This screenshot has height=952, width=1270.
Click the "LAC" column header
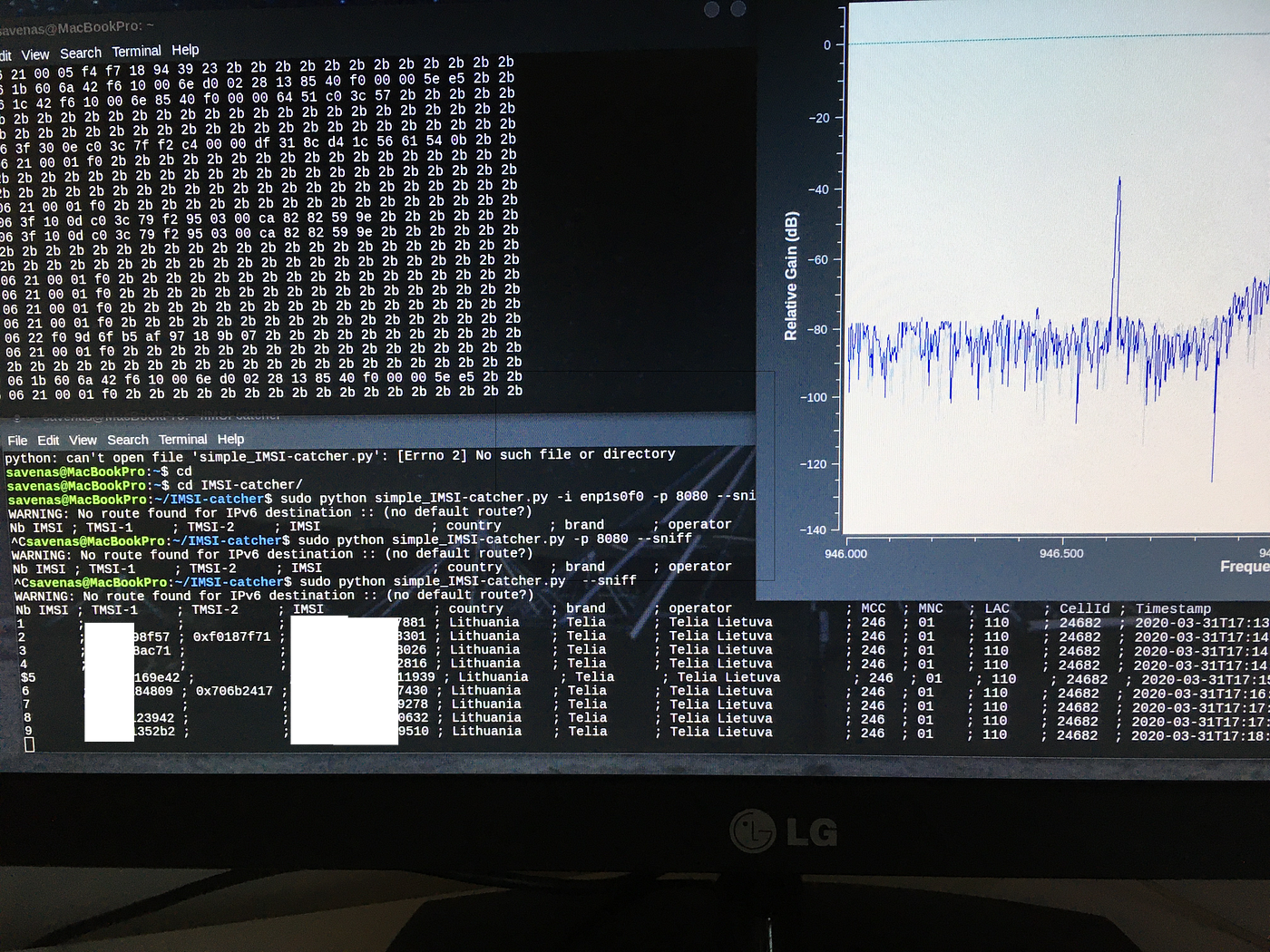tap(997, 608)
